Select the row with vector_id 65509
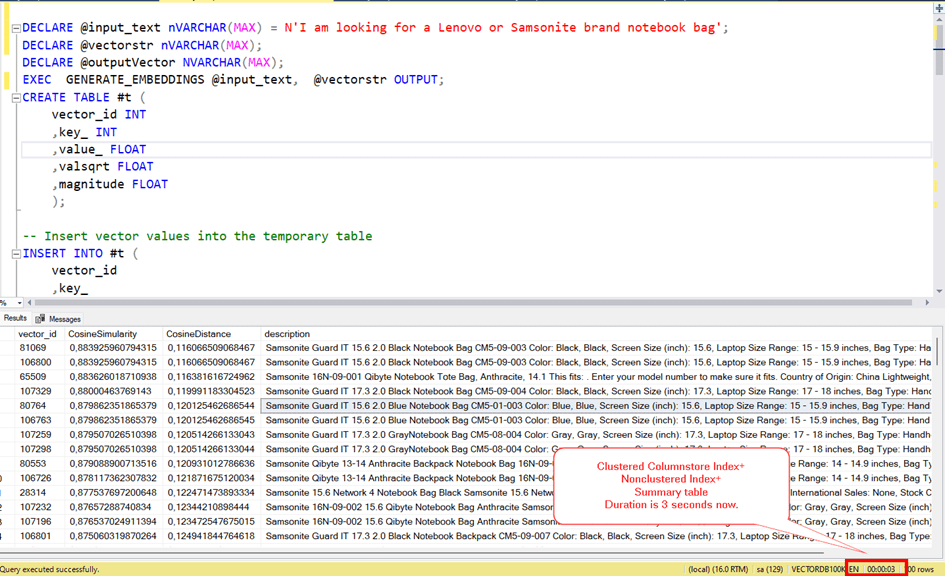Screen dimensions: 945x576 [x=40, y=377]
